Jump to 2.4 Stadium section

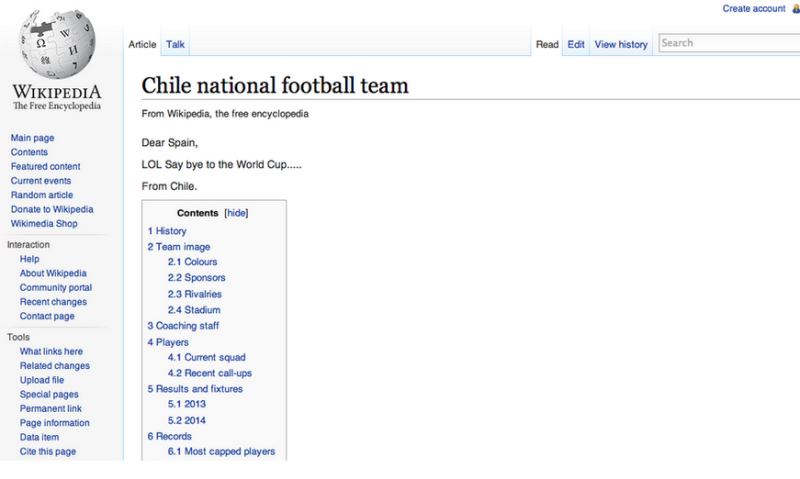pos(194,310)
